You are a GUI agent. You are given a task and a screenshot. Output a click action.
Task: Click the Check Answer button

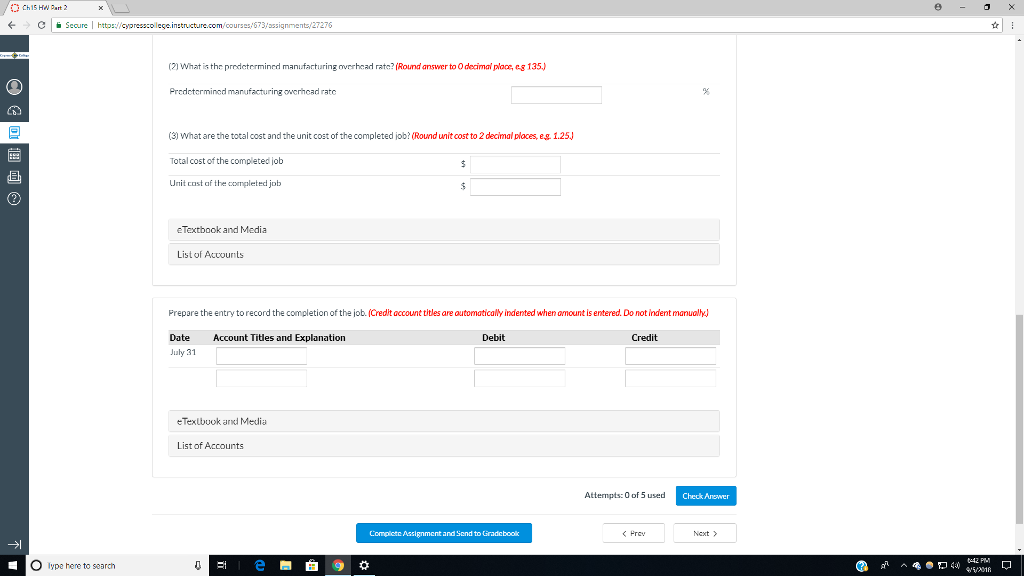pyautogui.click(x=705, y=495)
